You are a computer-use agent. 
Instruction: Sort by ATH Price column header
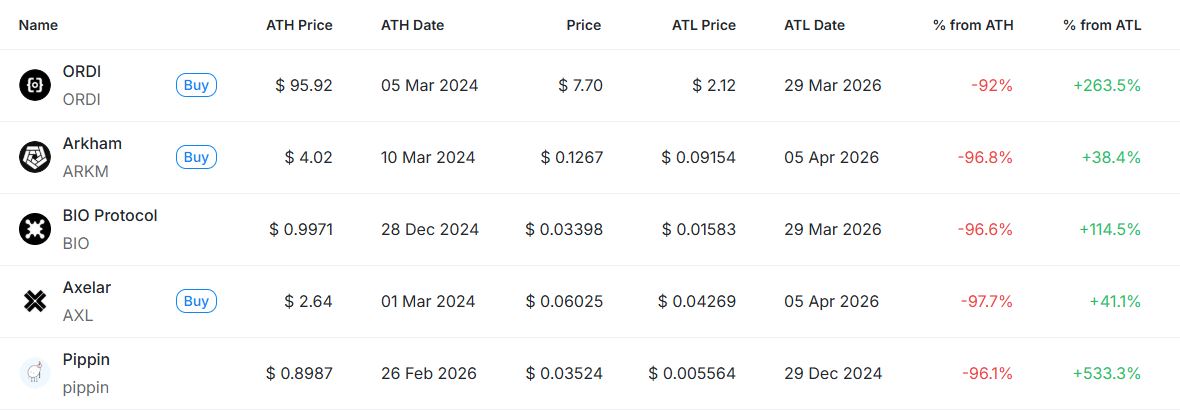[299, 25]
